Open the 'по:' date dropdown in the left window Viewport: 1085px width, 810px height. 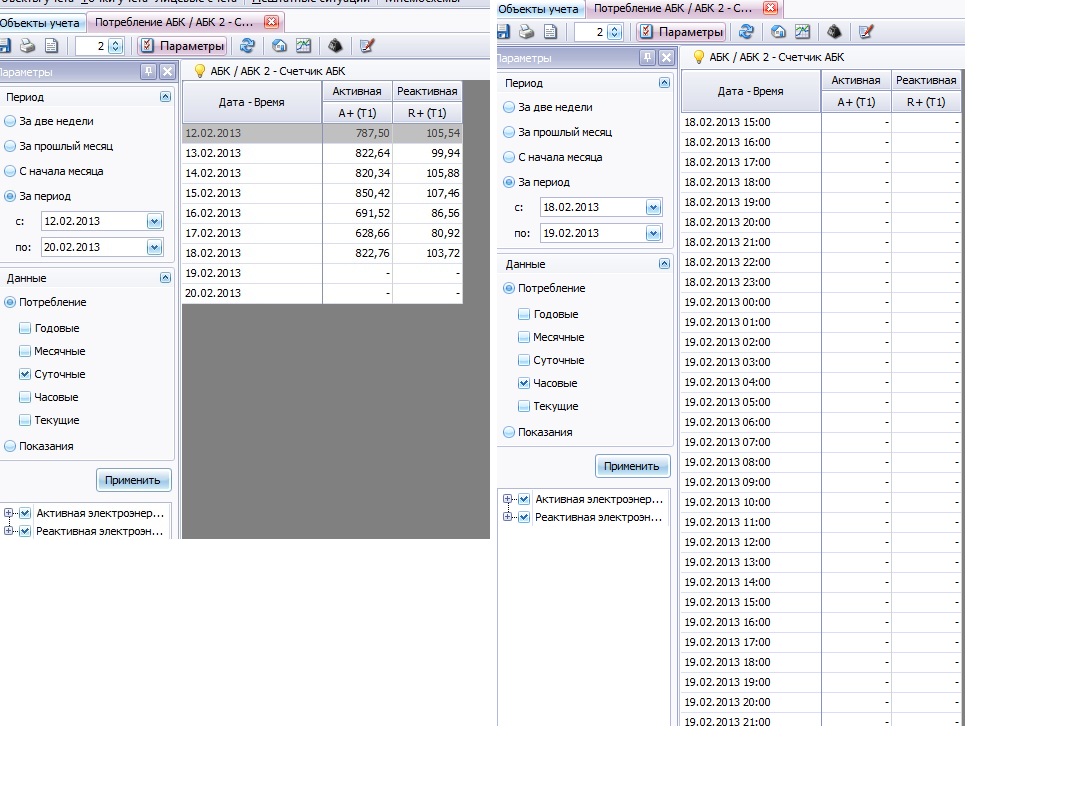pos(154,247)
